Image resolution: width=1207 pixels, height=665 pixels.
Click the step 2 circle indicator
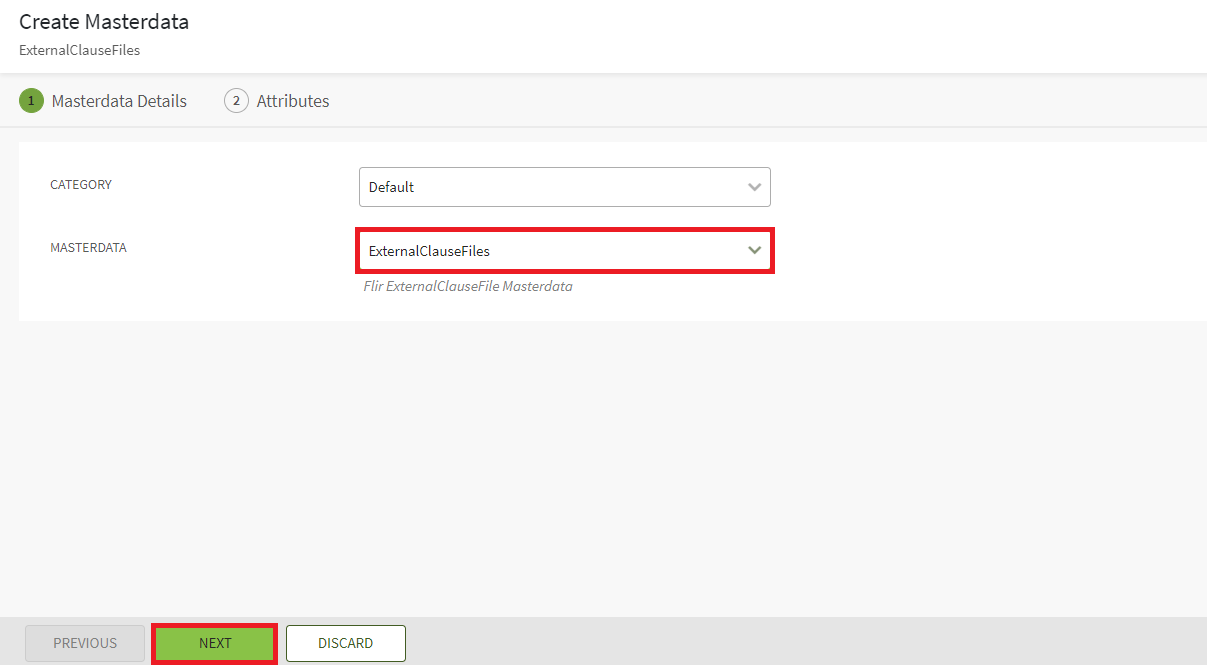point(236,101)
